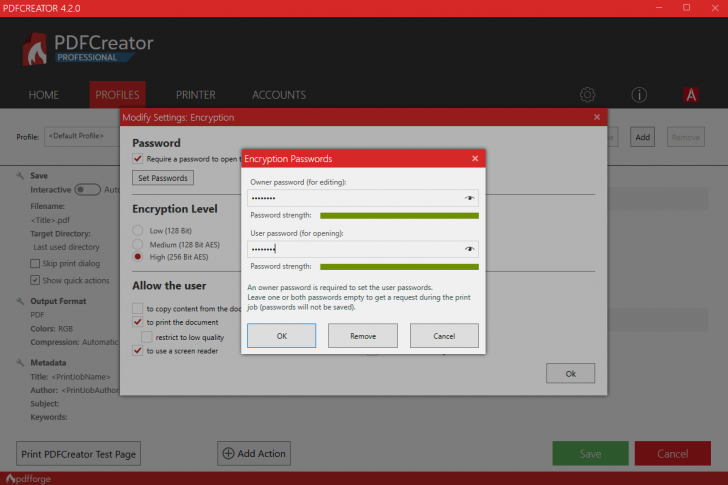
Task: Toggle restrict to low quality checkbox
Action: coord(146,337)
